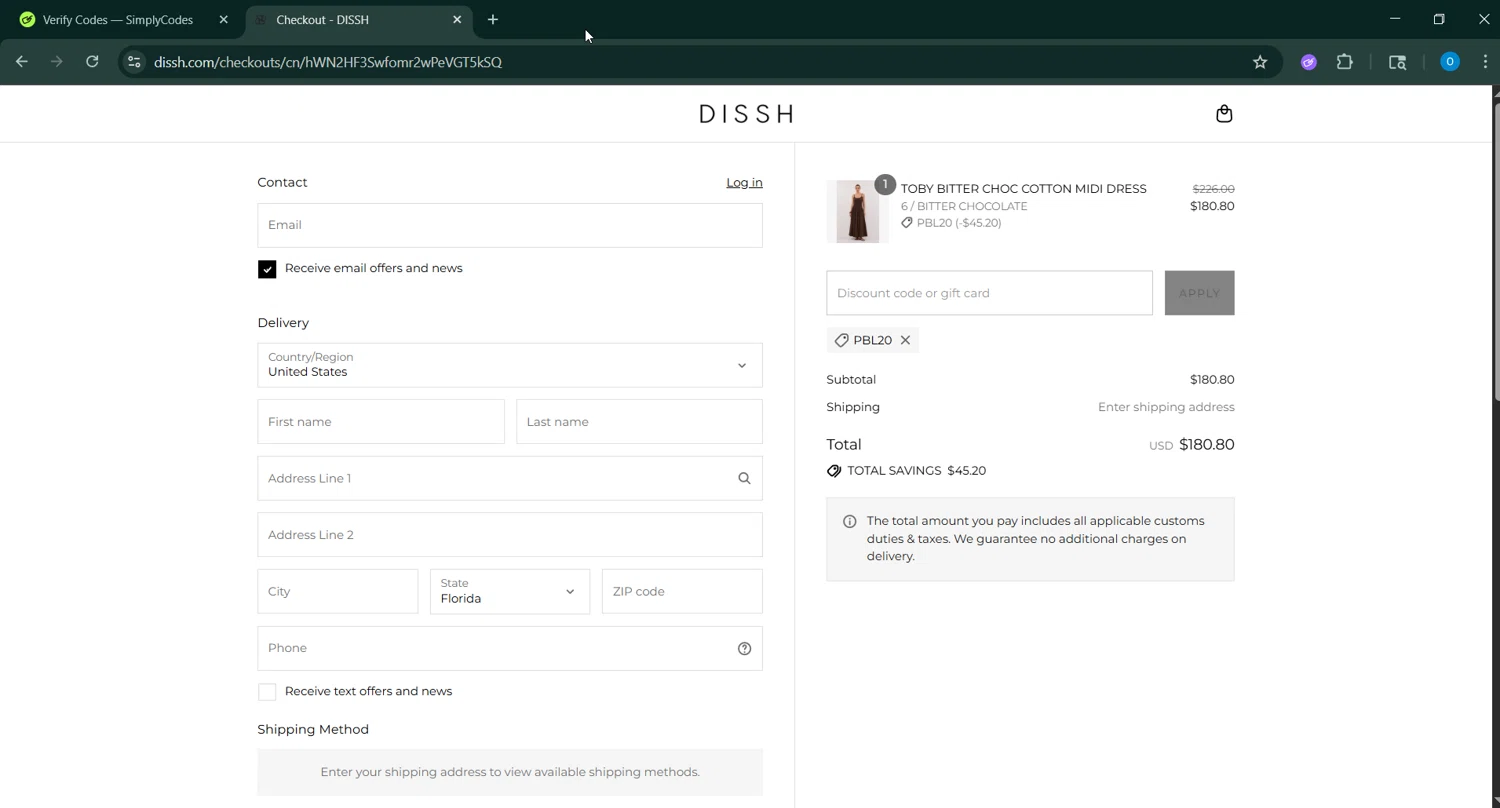This screenshot has width=1500, height=808.
Task: Click the Last name field
Action: (x=639, y=422)
